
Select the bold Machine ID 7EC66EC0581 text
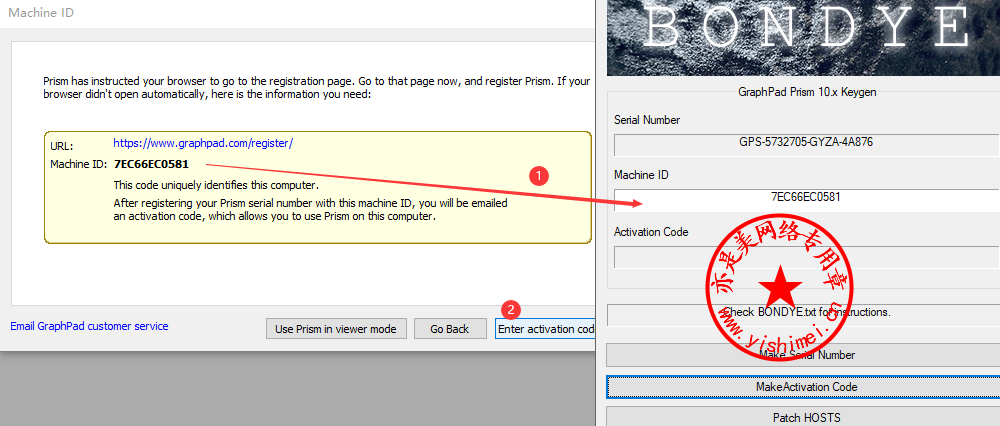coord(151,165)
